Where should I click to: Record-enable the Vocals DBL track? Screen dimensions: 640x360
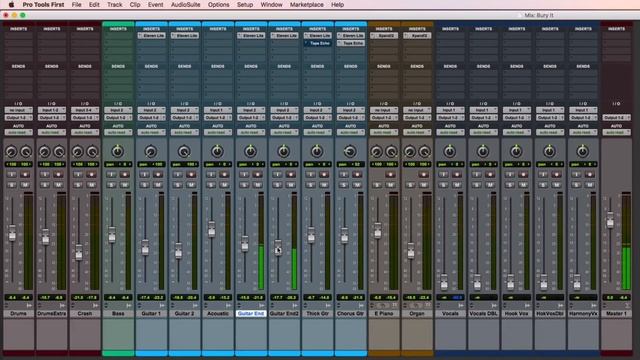490,175
